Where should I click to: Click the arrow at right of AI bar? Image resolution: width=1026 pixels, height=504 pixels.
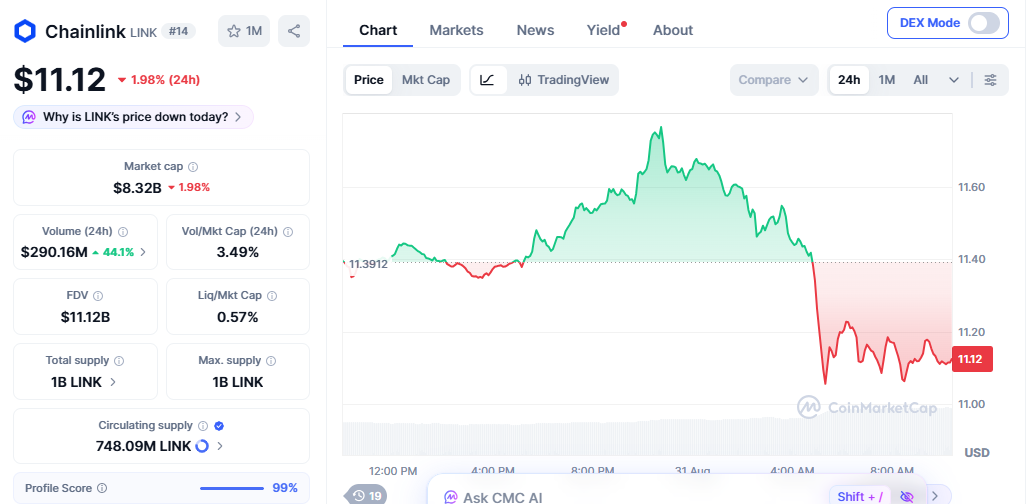pyautogui.click(x=935, y=495)
